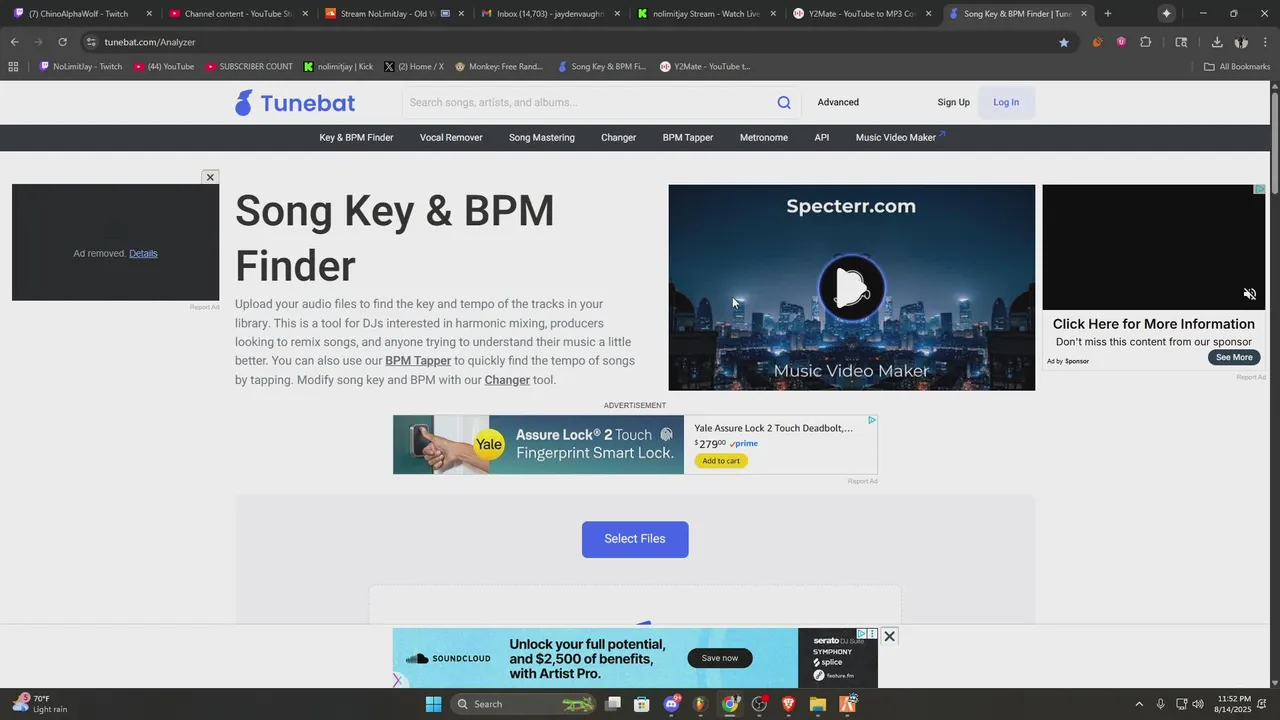Close the Song Key & BPM Finder tab
This screenshot has width=1280, height=720.
click(x=1084, y=14)
